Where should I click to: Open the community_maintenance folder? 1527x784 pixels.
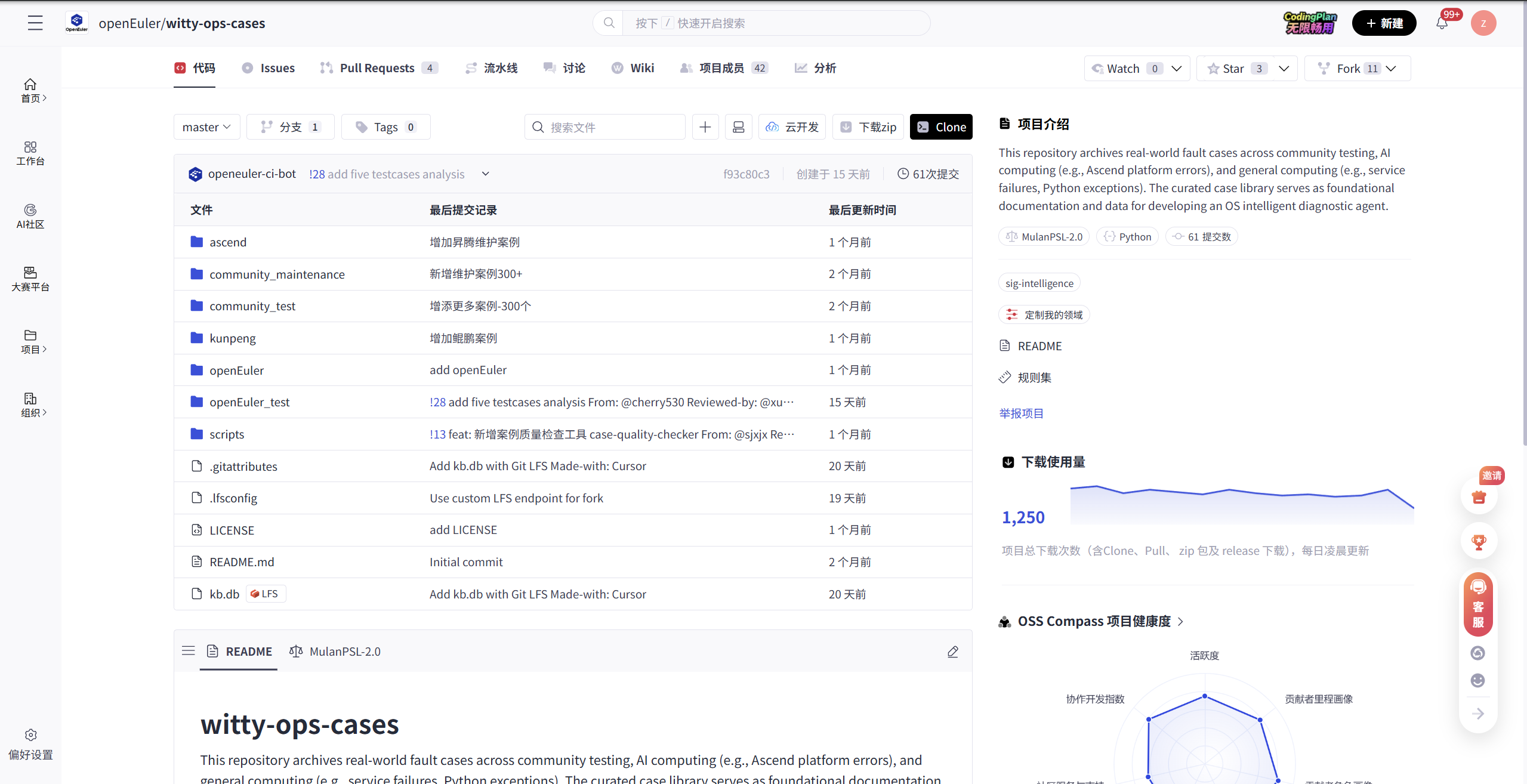tap(277, 274)
